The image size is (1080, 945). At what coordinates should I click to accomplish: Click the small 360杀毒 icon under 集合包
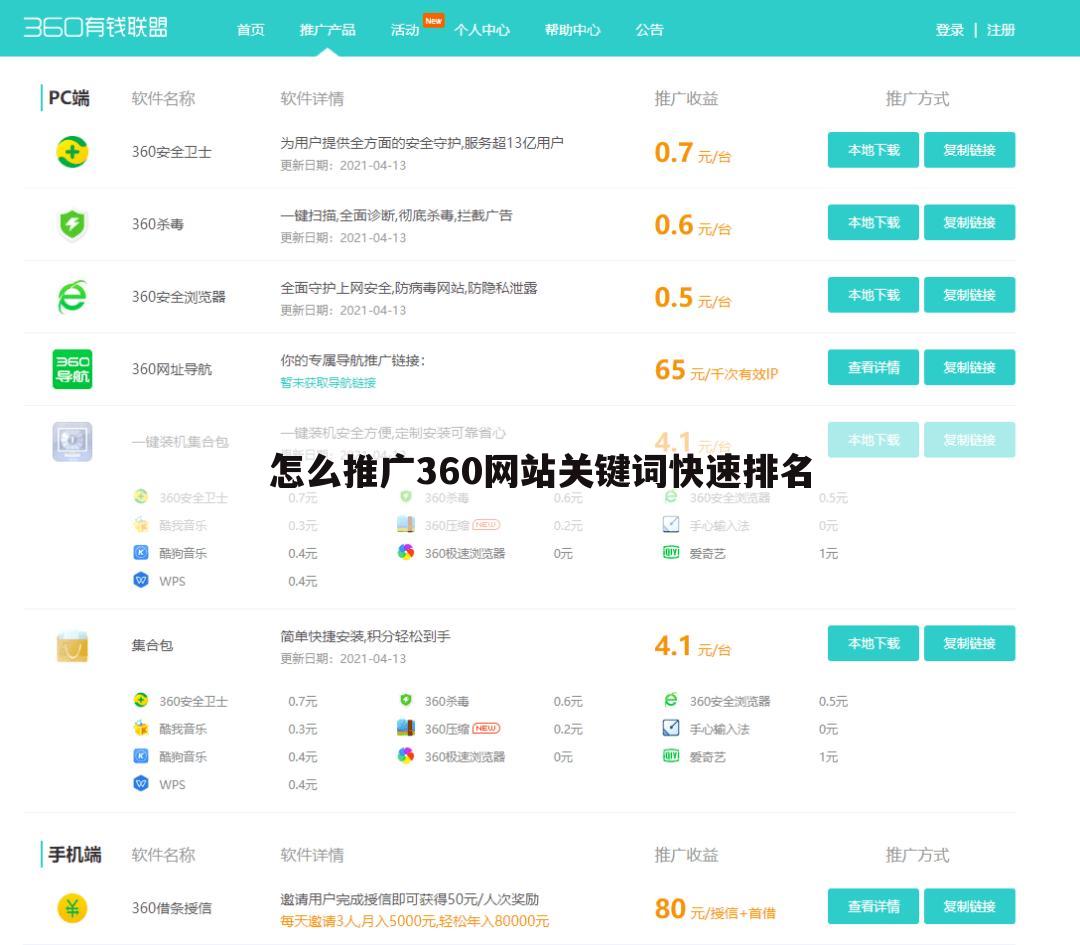[406, 700]
